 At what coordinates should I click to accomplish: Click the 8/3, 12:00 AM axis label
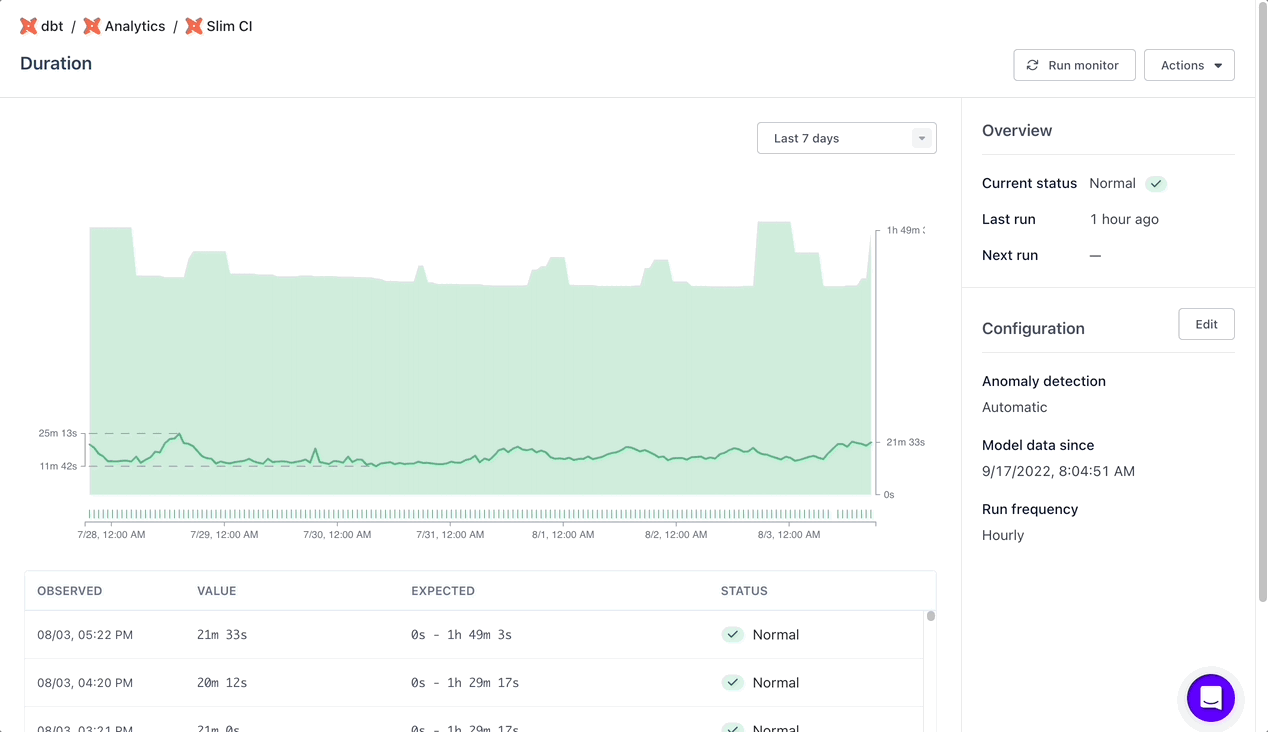tap(788, 535)
